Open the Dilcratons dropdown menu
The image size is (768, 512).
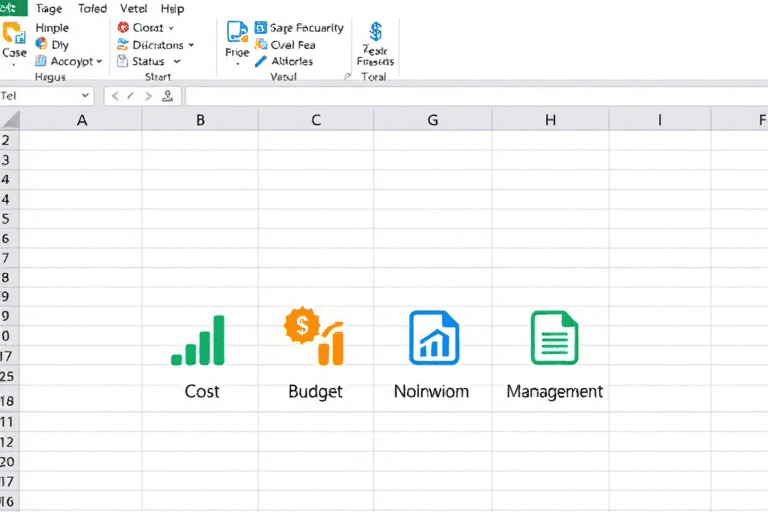point(191,45)
